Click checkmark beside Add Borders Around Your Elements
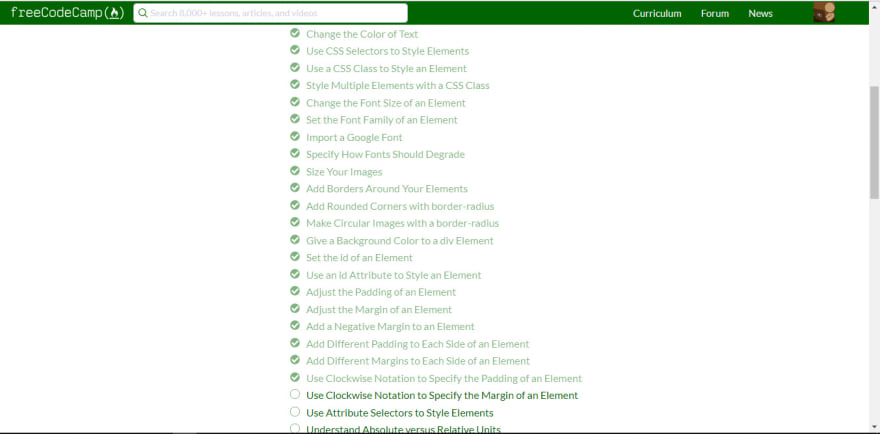Viewport: 880px width, 434px height. 295,188
